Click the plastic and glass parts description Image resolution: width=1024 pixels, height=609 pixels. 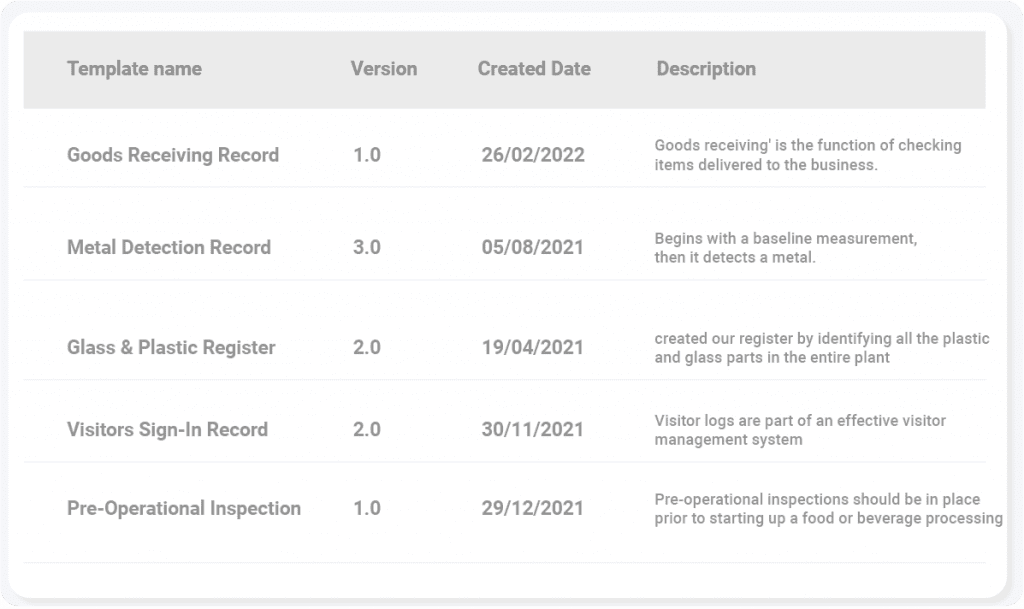[x=821, y=348]
